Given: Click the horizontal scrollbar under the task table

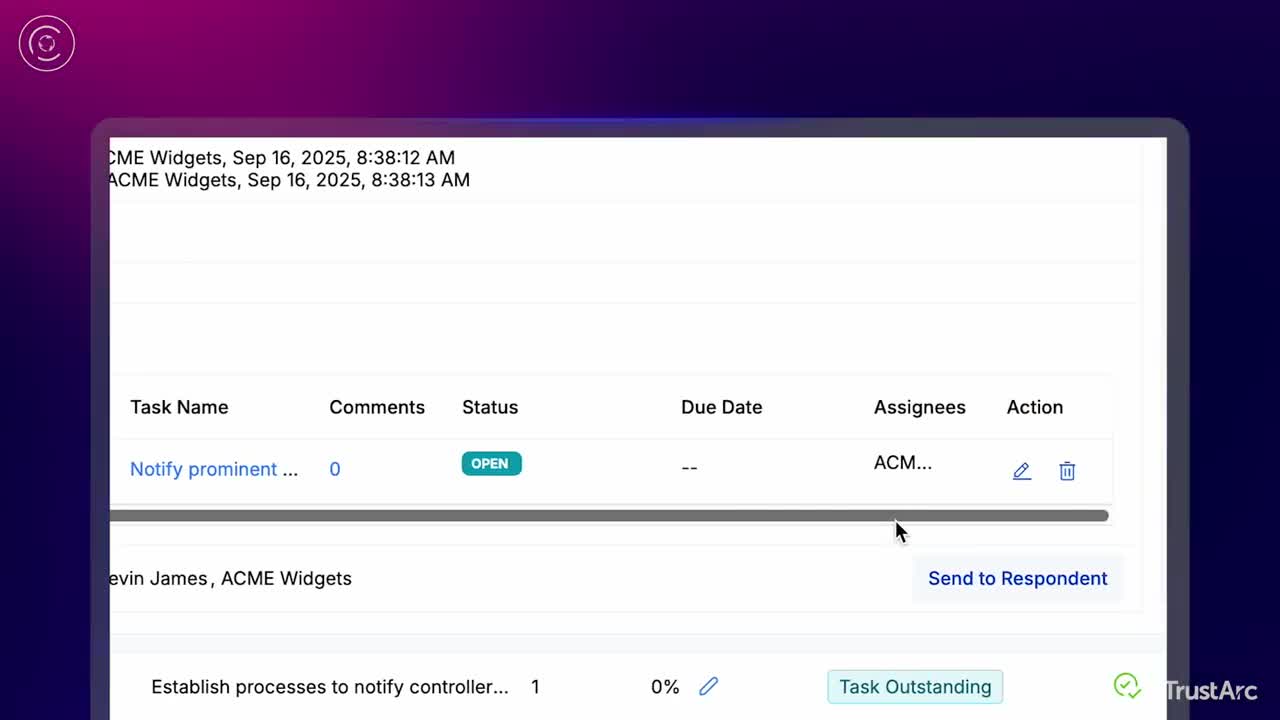Looking at the screenshot, I should point(609,516).
